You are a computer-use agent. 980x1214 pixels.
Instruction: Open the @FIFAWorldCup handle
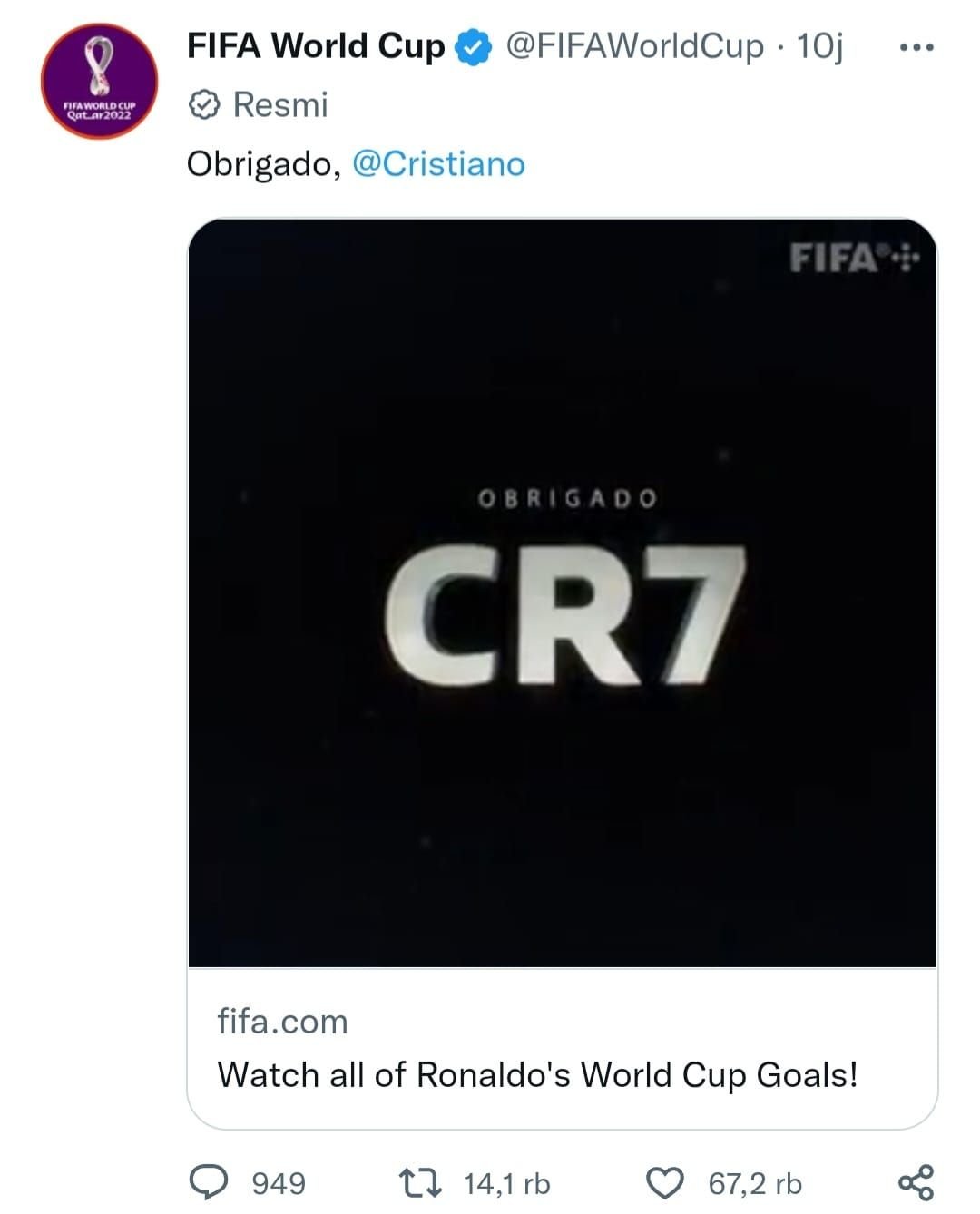[x=634, y=46]
